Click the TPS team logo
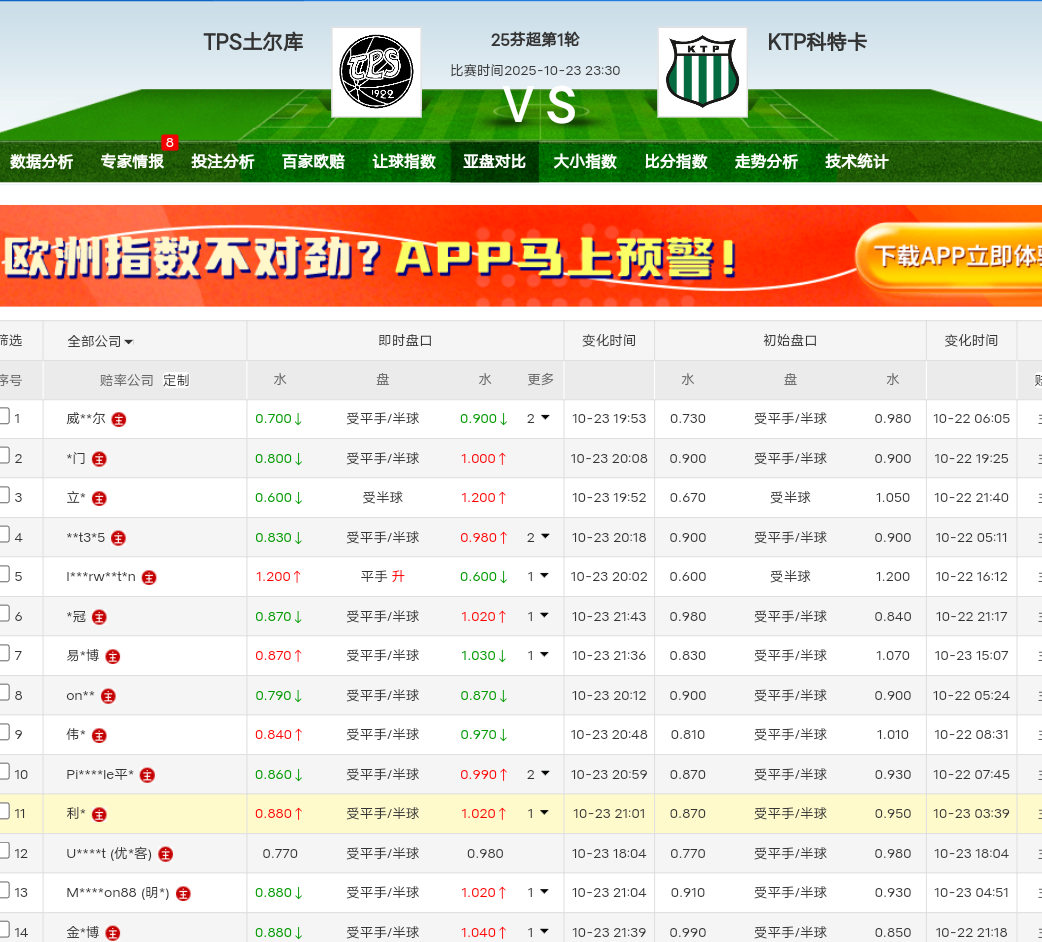The width and height of the screenshot is (1042, 942). tap(376, 72)
